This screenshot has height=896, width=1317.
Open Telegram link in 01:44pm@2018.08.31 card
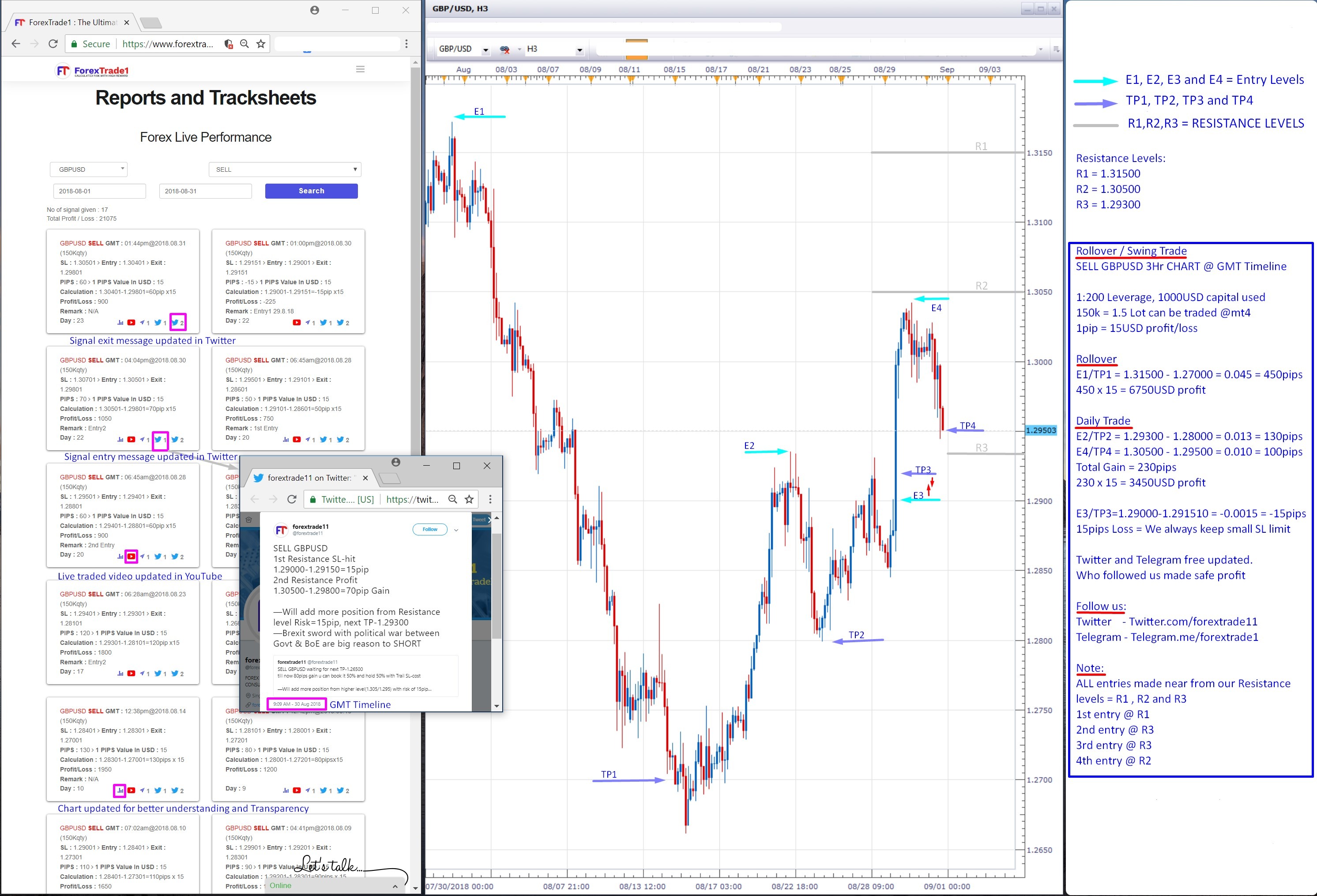[143, 323]
